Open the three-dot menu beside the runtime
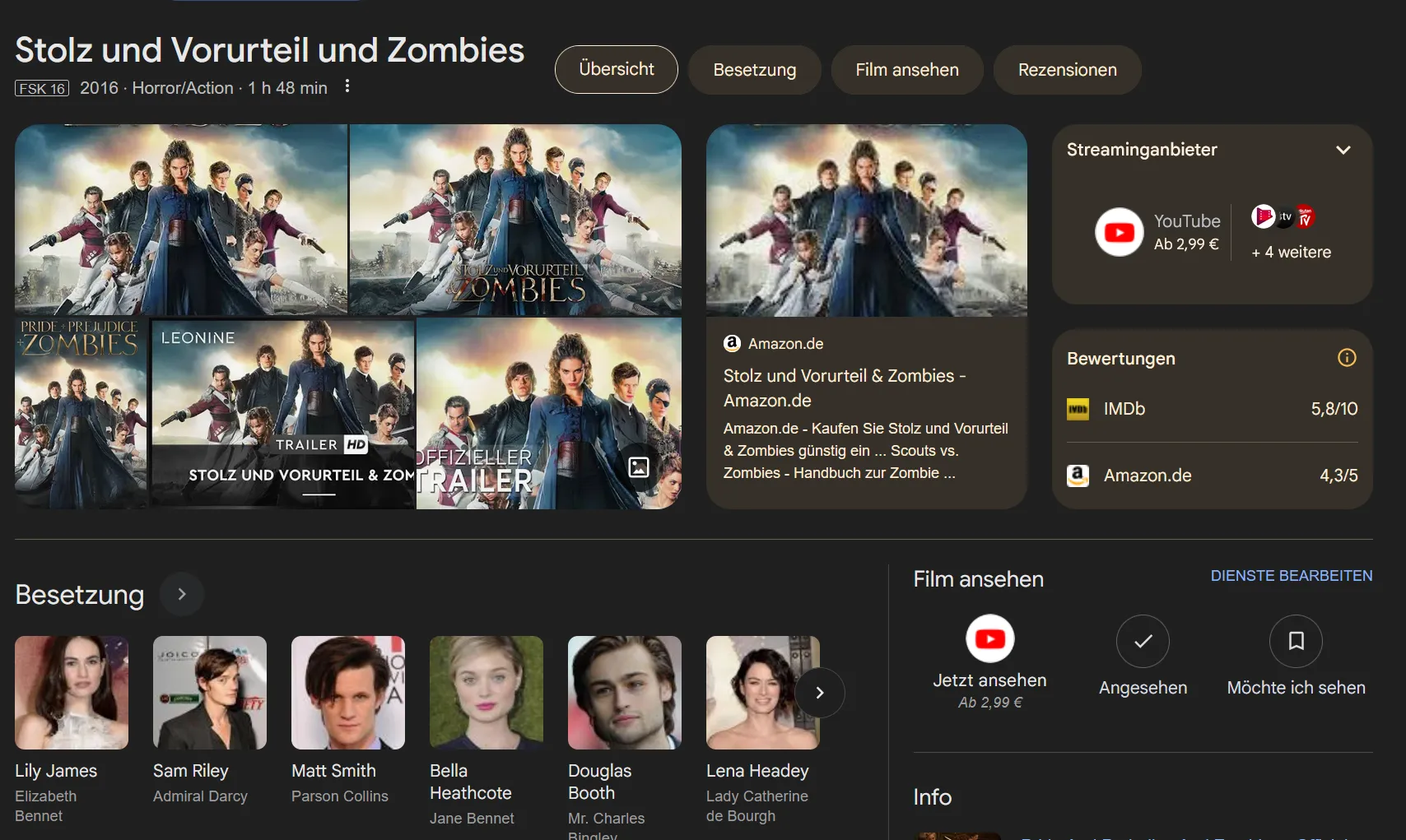Viewport: 1406px width, 840px height. [347, 86]
